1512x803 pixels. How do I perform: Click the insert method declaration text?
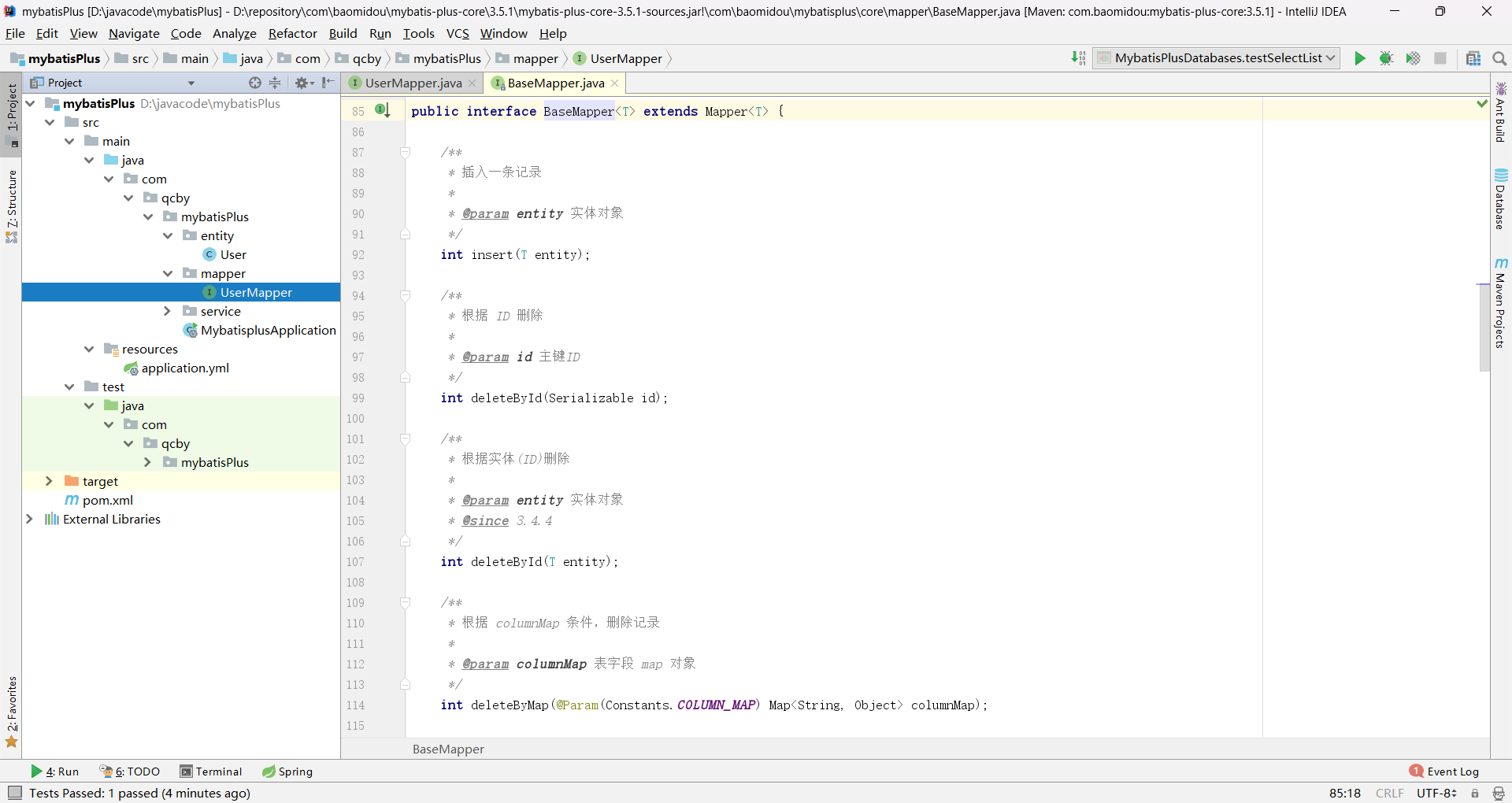click(515, 254)
